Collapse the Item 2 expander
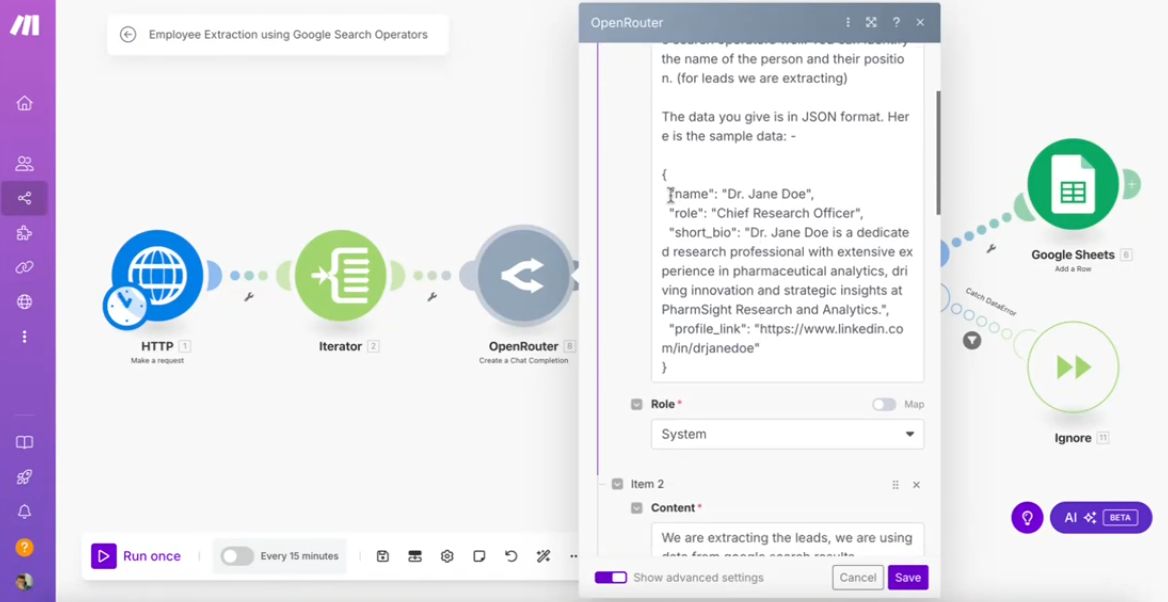 617,484
